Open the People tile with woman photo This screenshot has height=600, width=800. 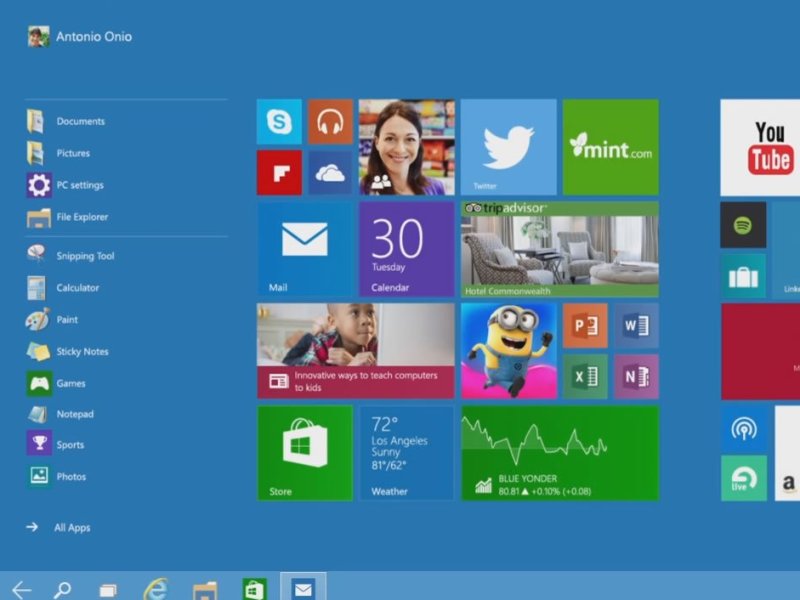(407, 147)
